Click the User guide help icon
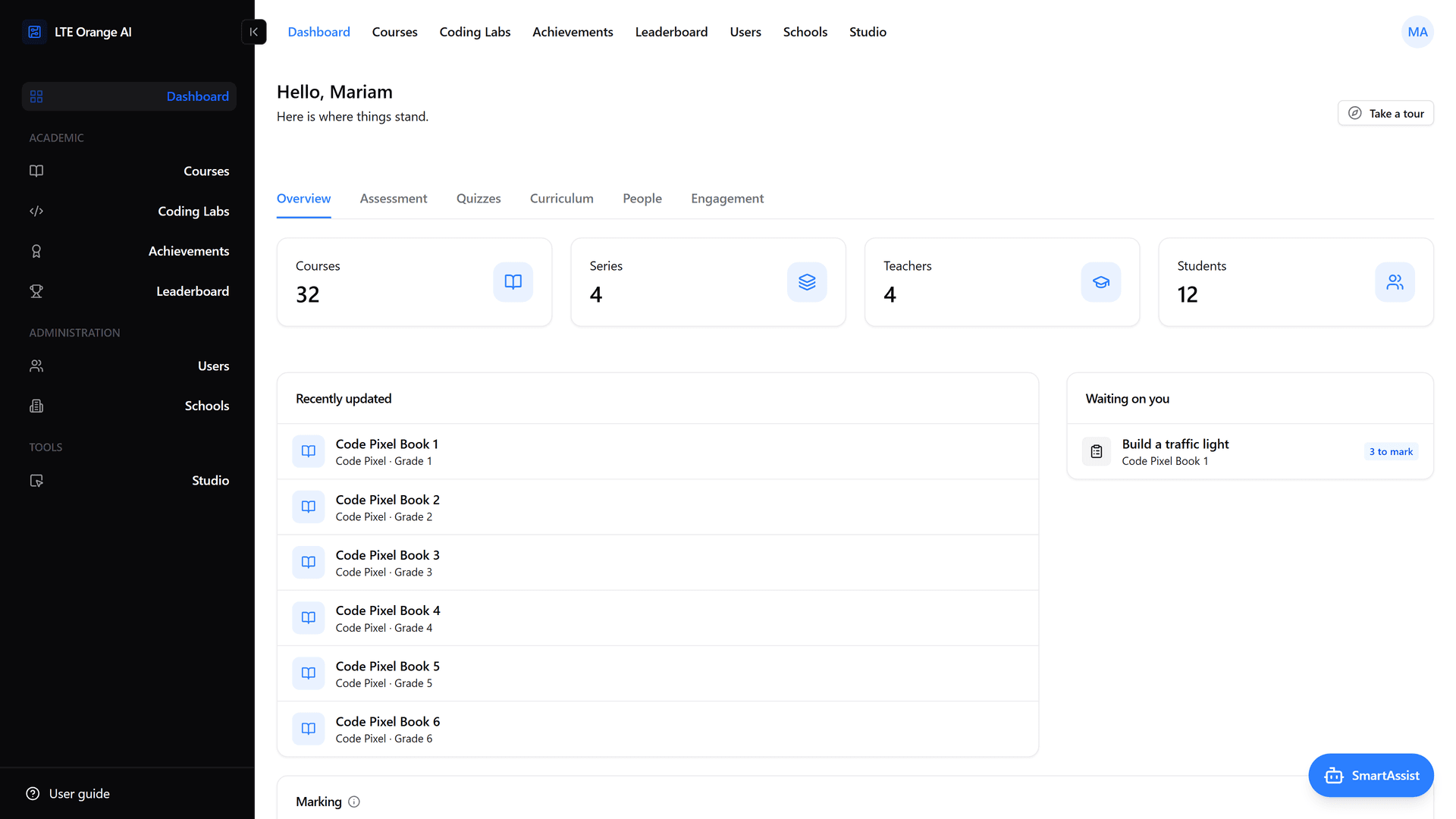Viewport: 1456px width, 819px height. [33, 794]
